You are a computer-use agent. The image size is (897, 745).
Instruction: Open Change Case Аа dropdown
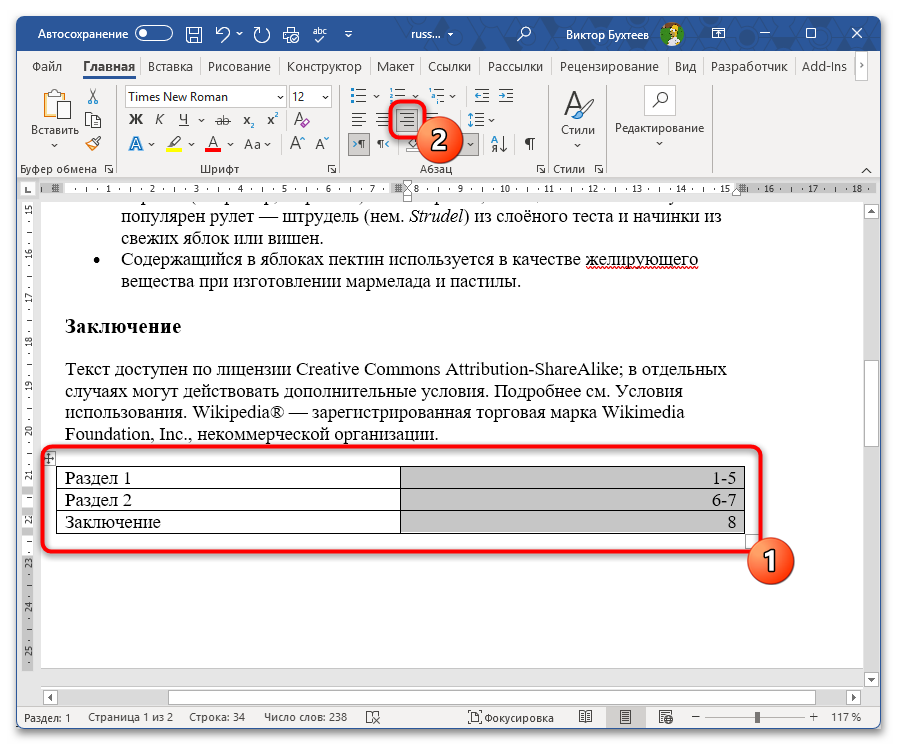point(257,144)
